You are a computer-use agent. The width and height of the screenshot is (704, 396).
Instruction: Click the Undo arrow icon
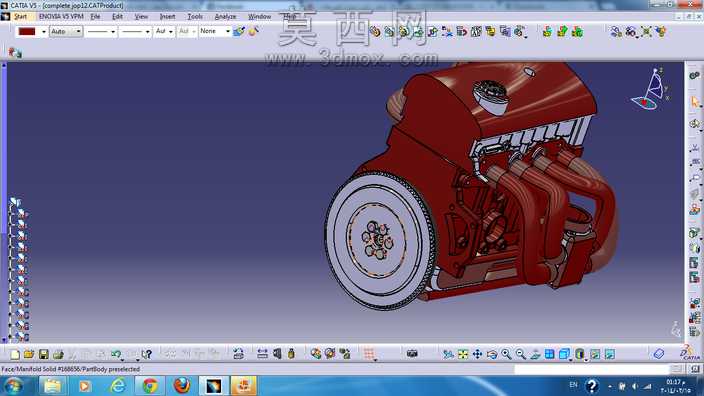click(116, 354)
